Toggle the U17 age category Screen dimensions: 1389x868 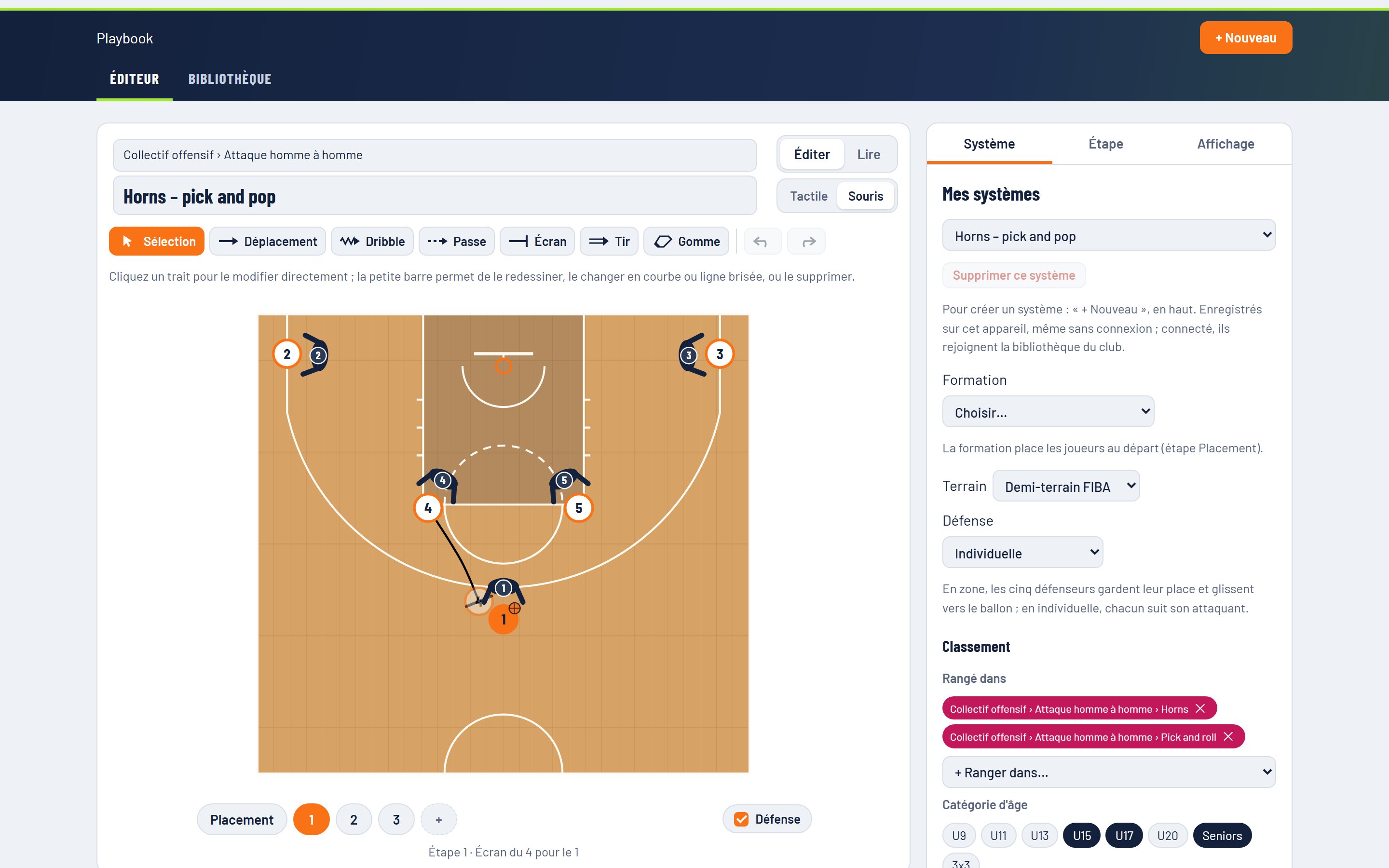coord(1124,836)
